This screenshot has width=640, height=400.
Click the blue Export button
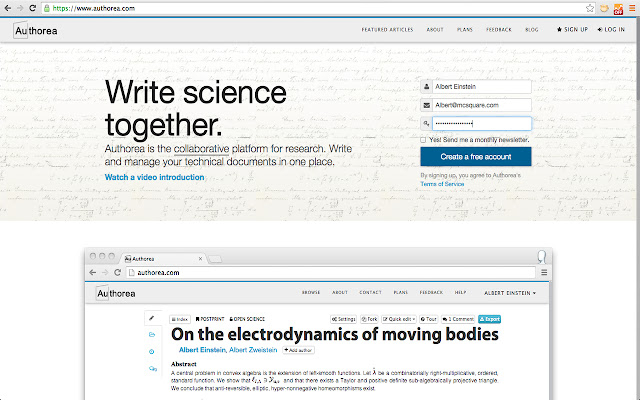coord(489,319)
